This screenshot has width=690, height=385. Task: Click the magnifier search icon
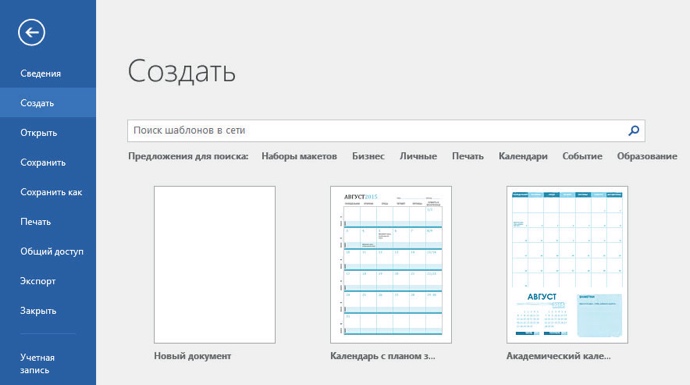pos(634,130)
